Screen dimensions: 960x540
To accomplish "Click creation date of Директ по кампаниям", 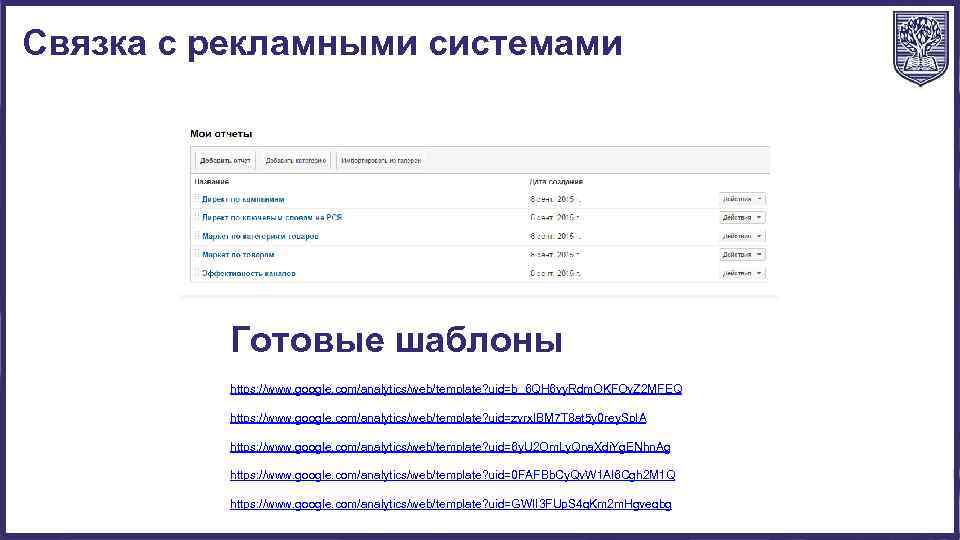I will 555,199.
